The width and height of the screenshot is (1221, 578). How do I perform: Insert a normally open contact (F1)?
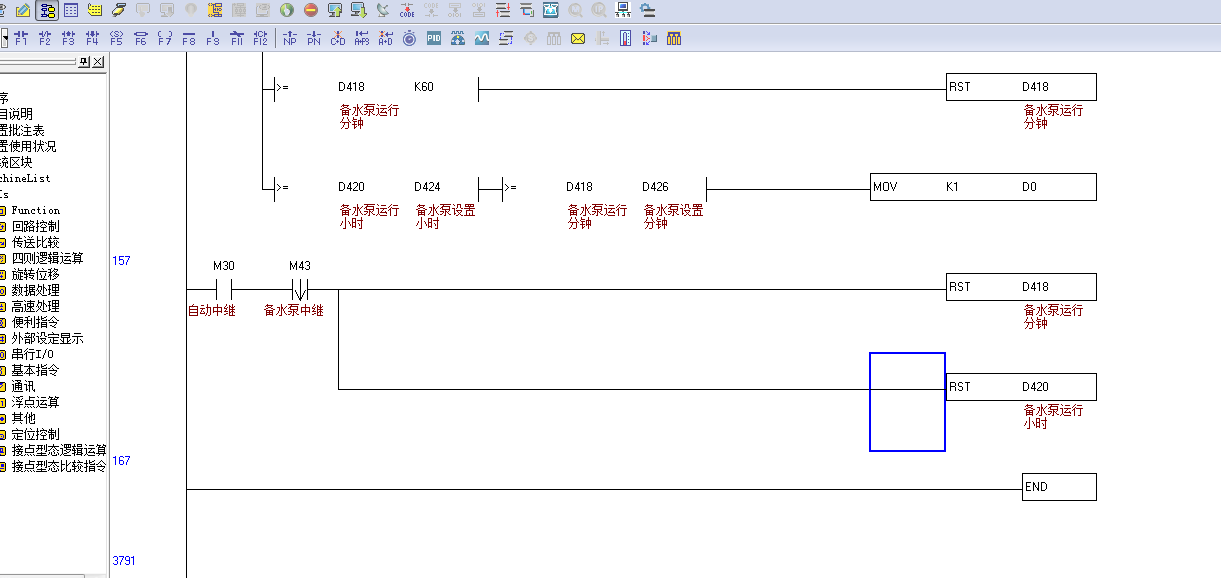pyautogui.click(x=20, y=39)
